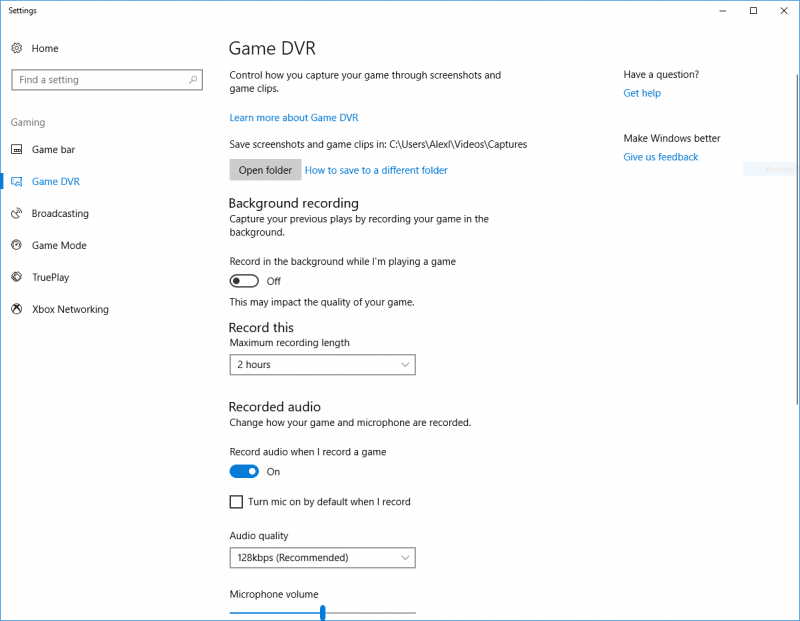The height and width of the screenshot is (621, 800).
Task: Click How to save to a different folder
Action: point(376,170)
